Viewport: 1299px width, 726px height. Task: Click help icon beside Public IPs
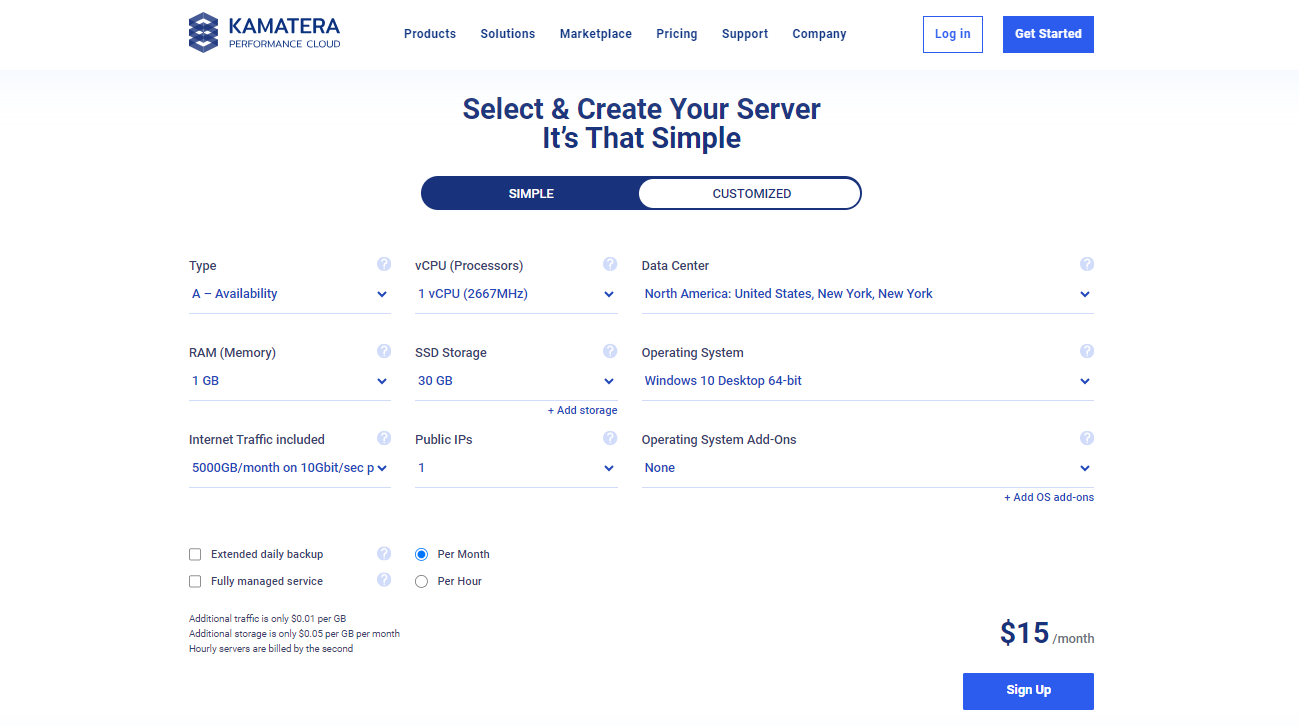610,439
